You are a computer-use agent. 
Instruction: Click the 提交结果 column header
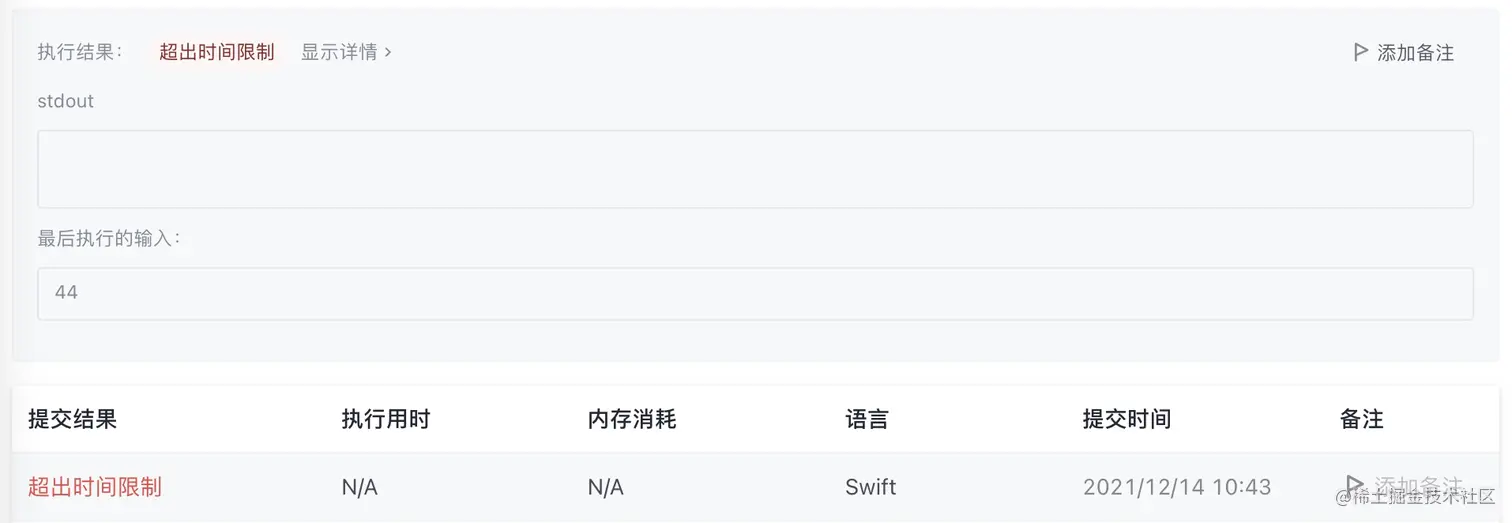72,419
